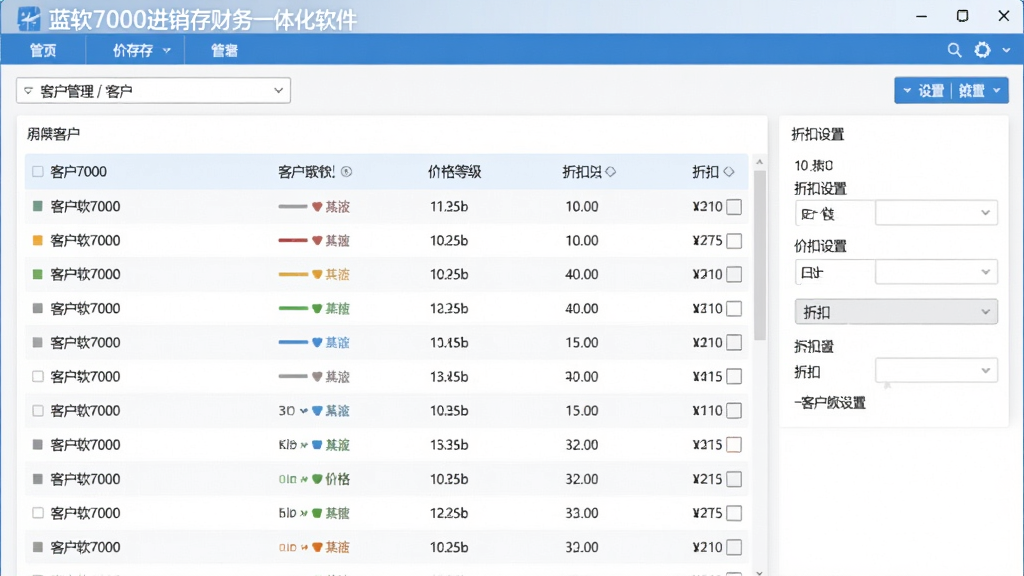1024x576 pixels.
Task: Click gray square marker of the ¥315 row
Action: point(38,445)
